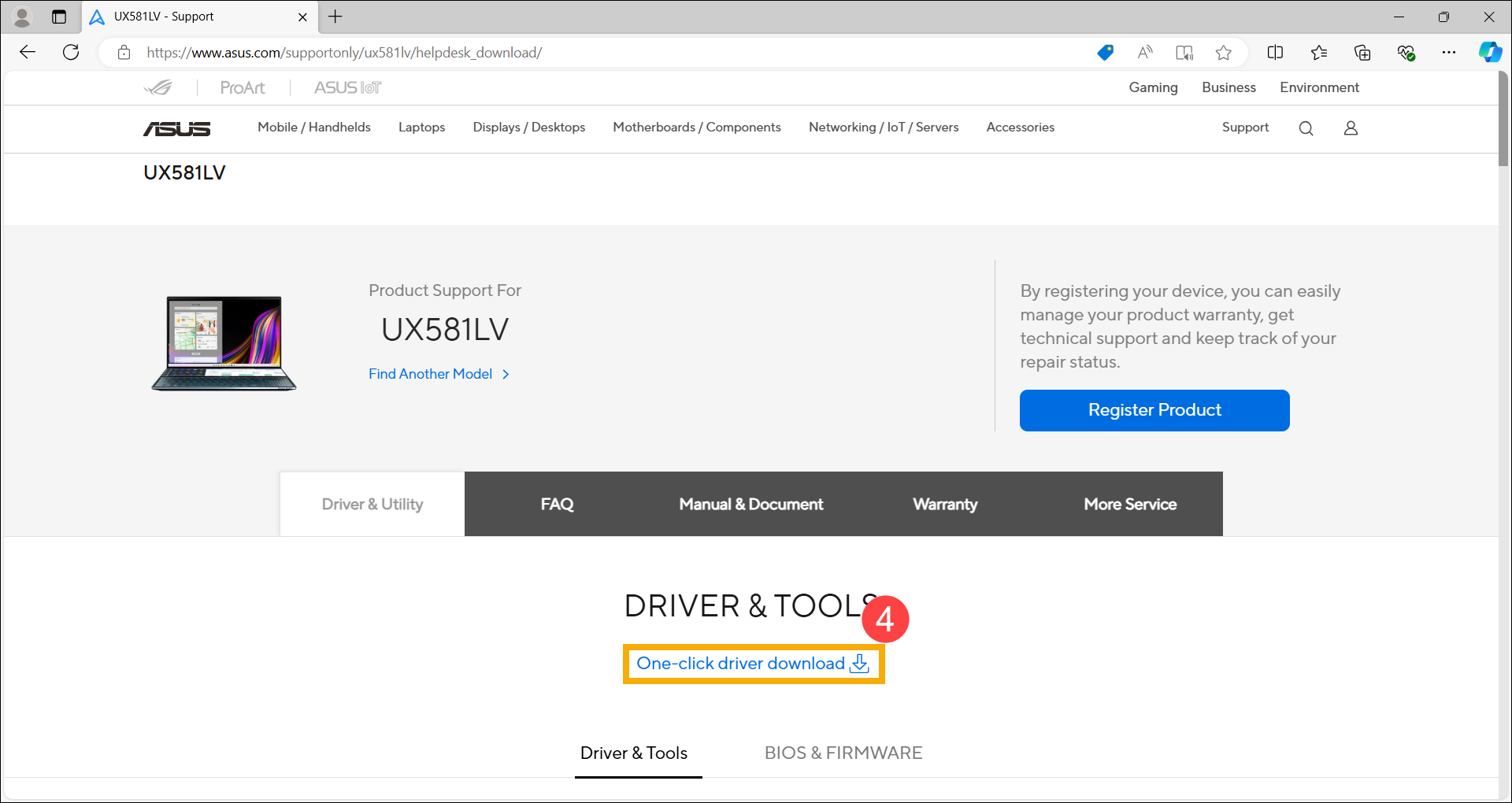This screenshot has height=803, width=1512.
Task: Select the BIOS & FIRMWARE sub-tab
Action: click(x=843, y=753)
